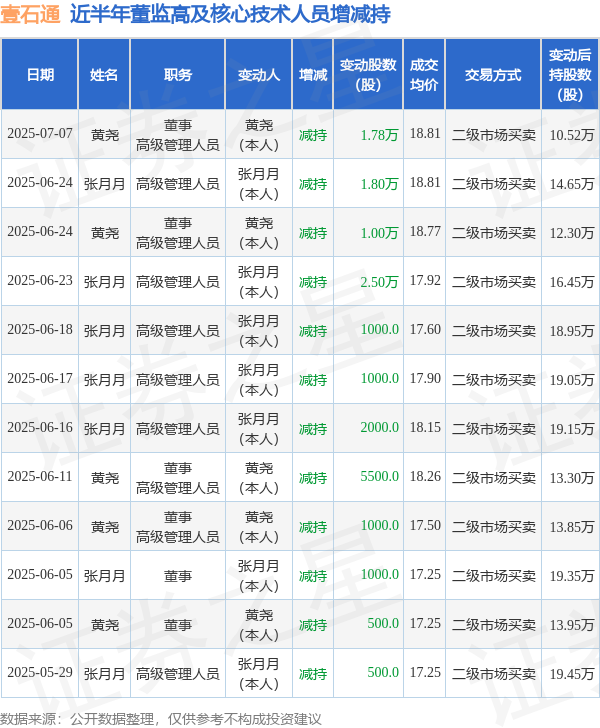600x728 pixels.
Task: Click 黄尧 name in 2025-07-07 row
Action: (x=104, y=135)
